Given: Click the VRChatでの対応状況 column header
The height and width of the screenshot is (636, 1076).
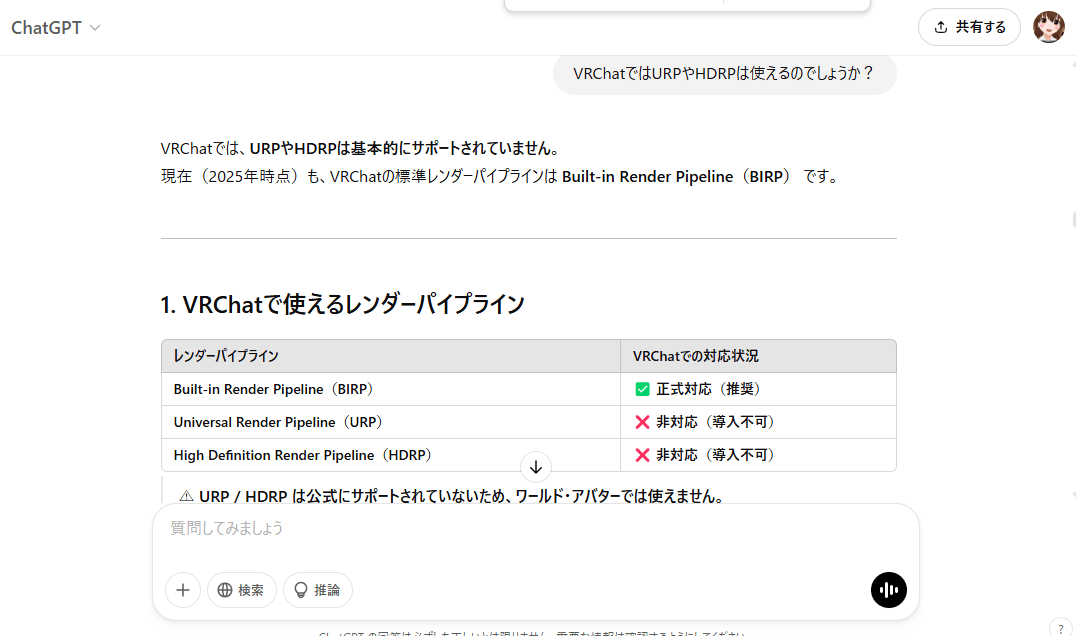Looking at the screenshot, I should coord(758,356).
